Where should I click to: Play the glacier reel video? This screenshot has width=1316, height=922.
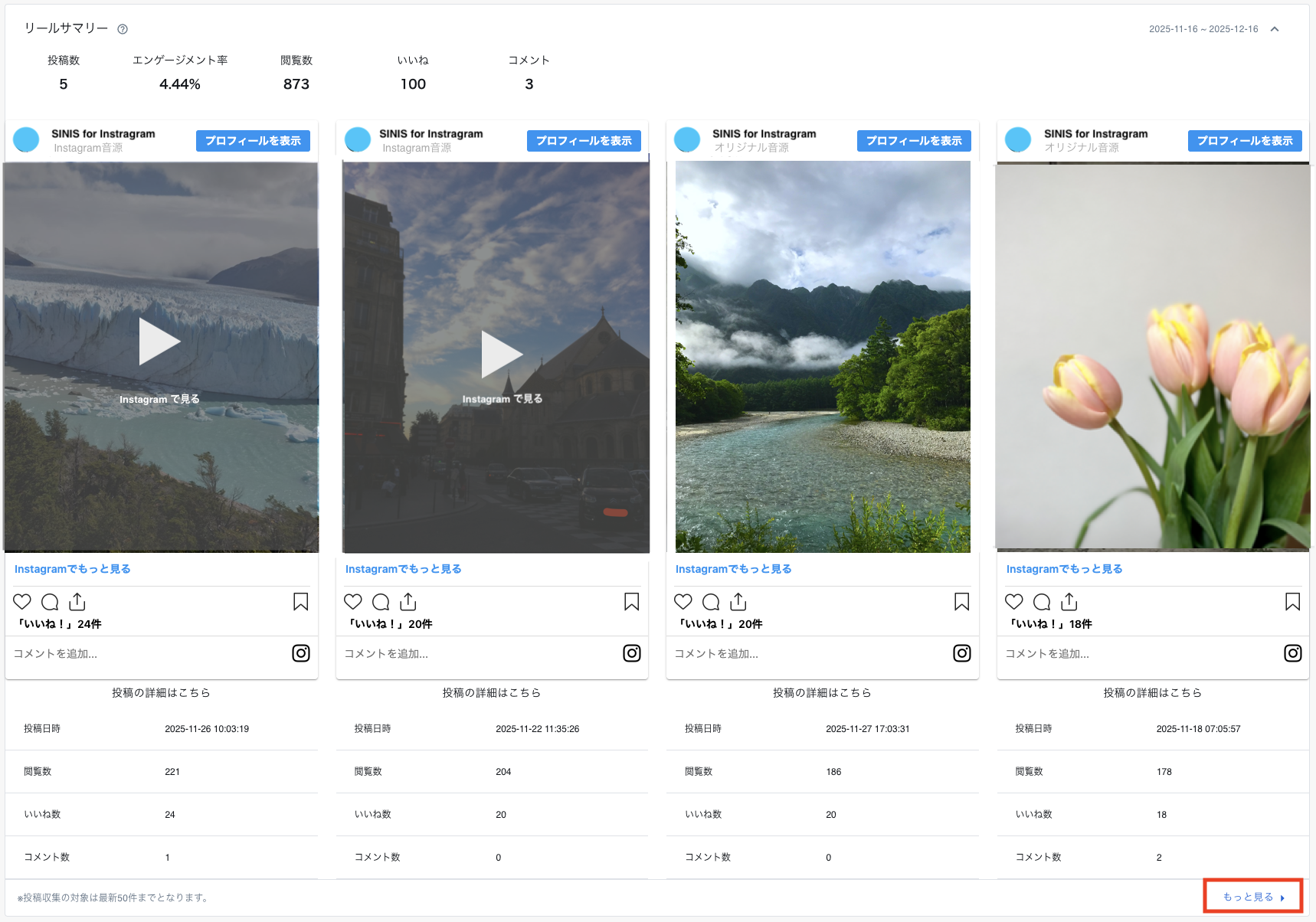159,342
